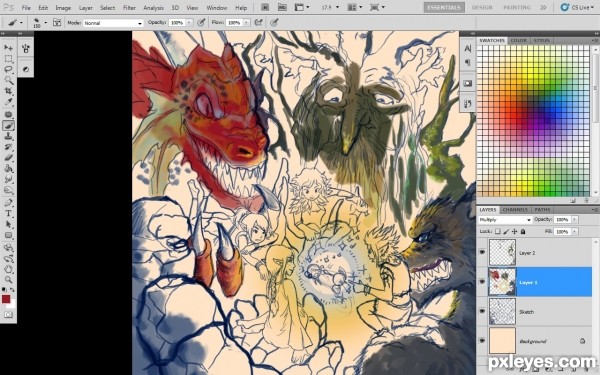This screenshot has height=375, width=600.
Task: Open the File menu
Action: (26, 8)
